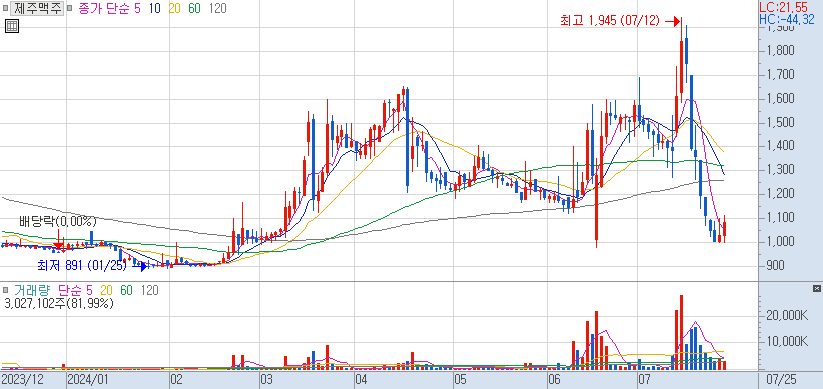The width and height of the screenshot is (823, 389).
Task: Close the volume panel with X button
Action: pos(817,289)
